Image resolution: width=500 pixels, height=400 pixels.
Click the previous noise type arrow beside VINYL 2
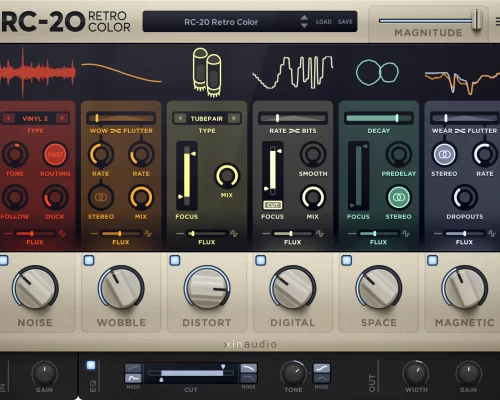point(8,118)
